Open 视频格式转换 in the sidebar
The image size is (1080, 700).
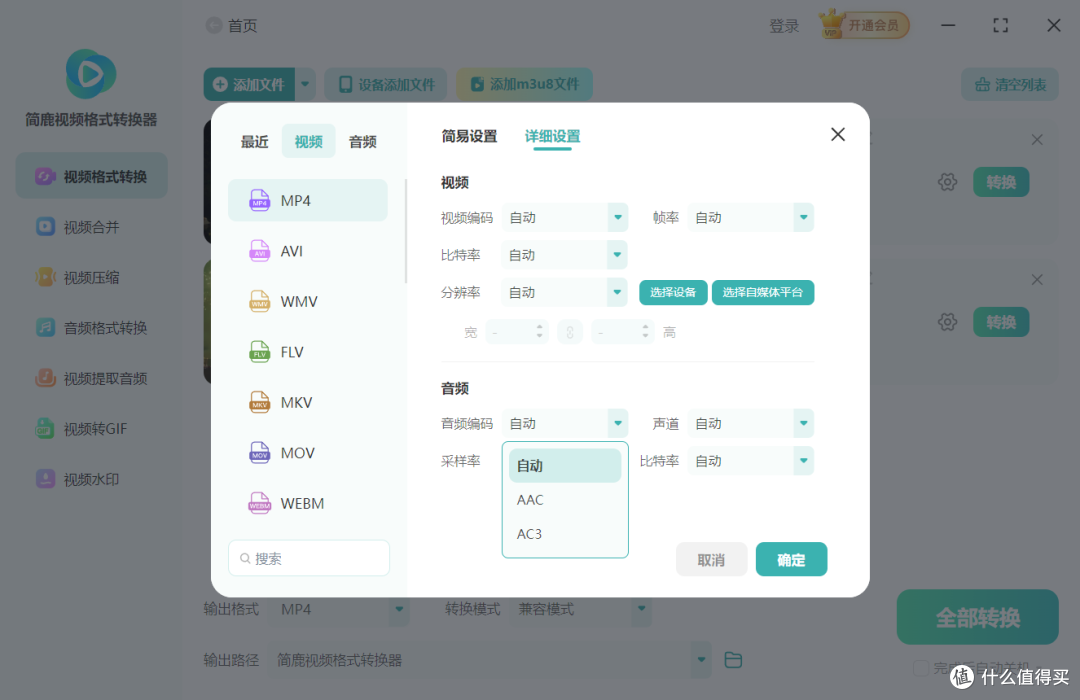tap(92, 176)
